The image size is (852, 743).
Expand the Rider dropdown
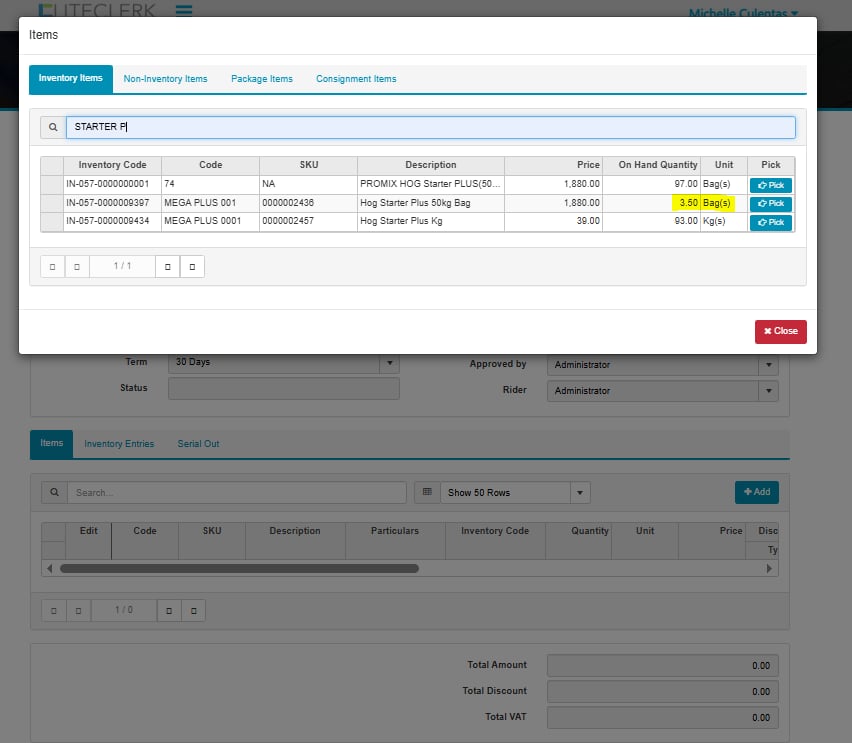click(768, 391)
